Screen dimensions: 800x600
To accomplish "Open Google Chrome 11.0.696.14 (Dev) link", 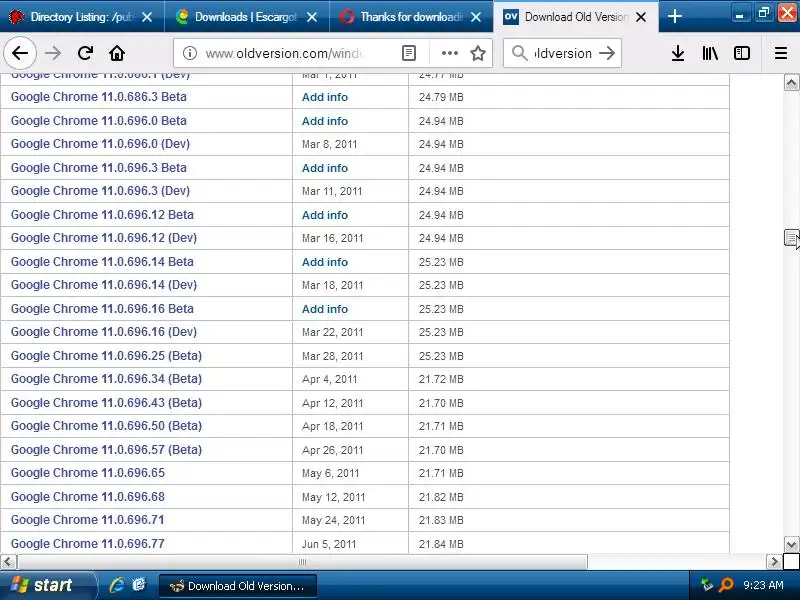I will point(104,285).
